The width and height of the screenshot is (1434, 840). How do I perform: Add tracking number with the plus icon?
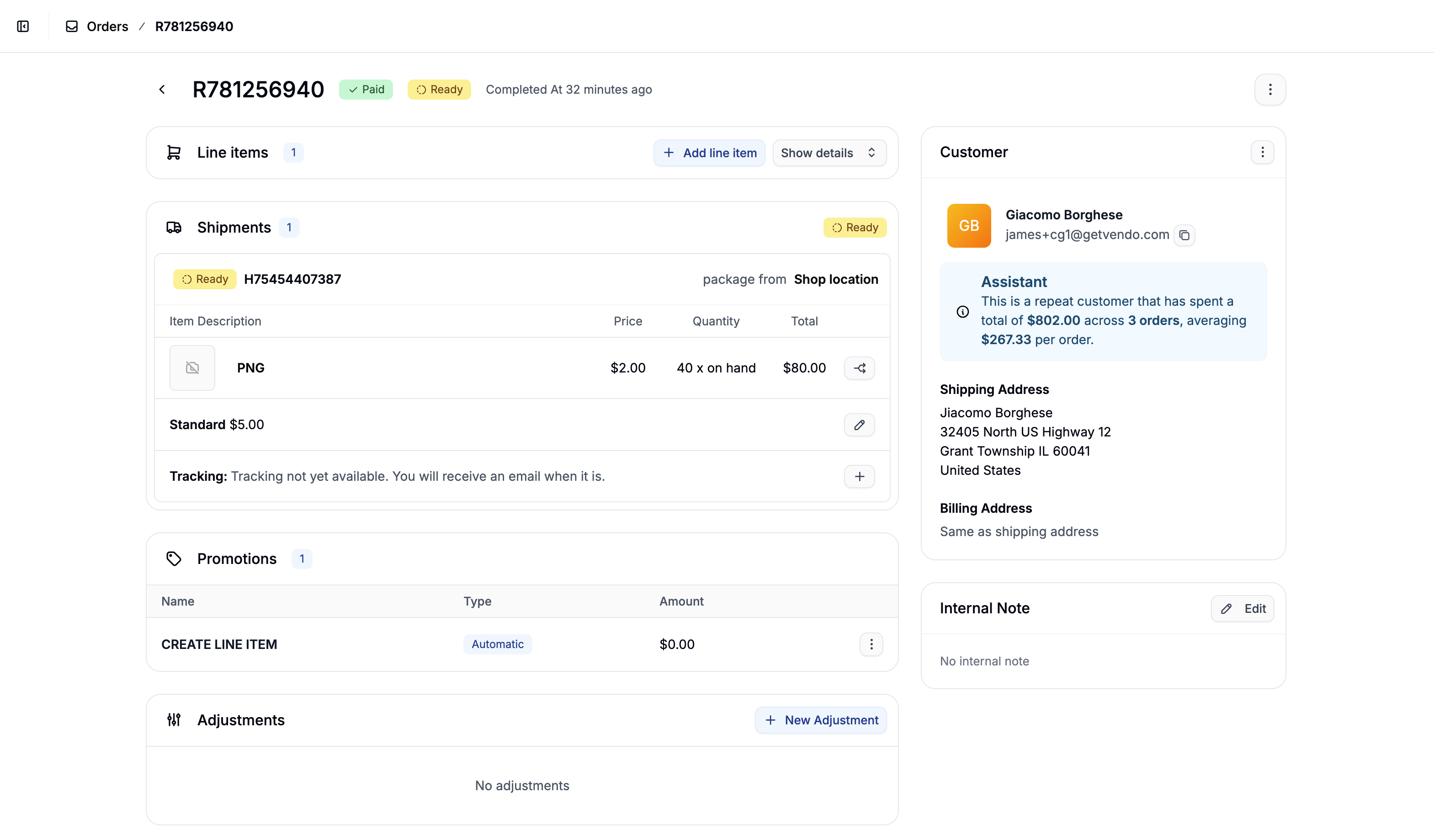point(859,476)
